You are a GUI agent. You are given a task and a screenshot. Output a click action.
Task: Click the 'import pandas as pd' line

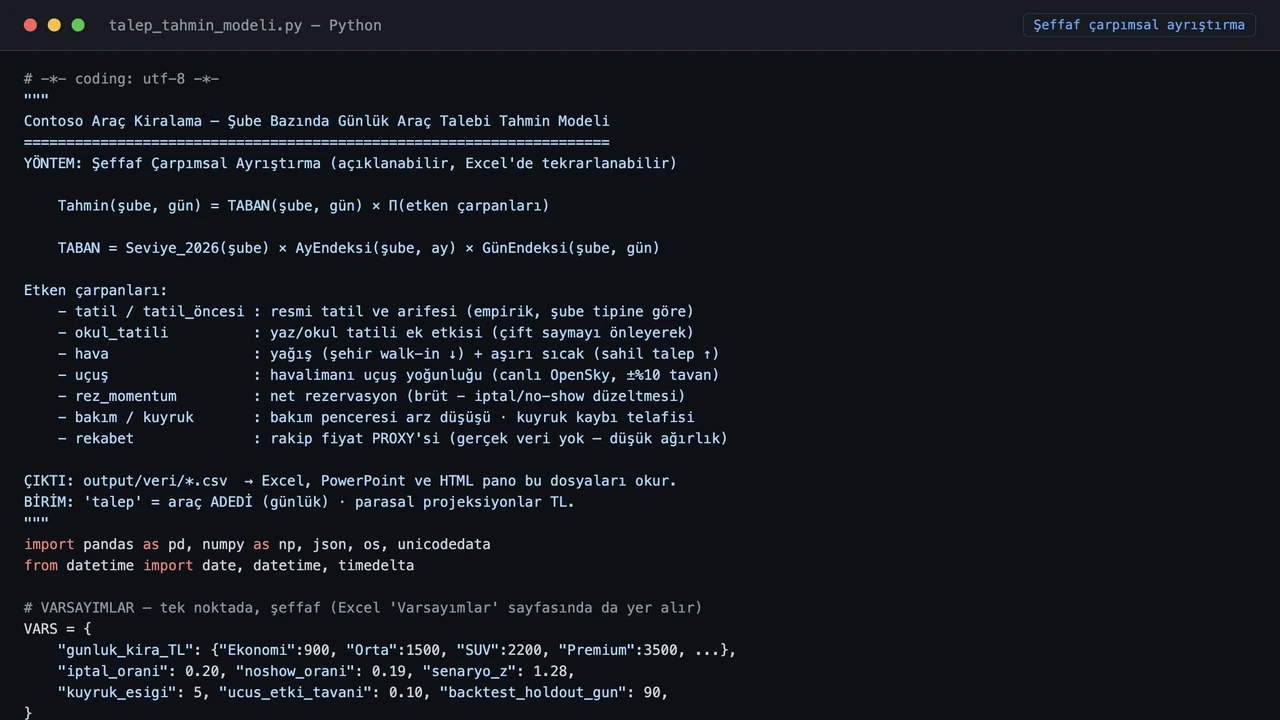(x=257, y=545)
